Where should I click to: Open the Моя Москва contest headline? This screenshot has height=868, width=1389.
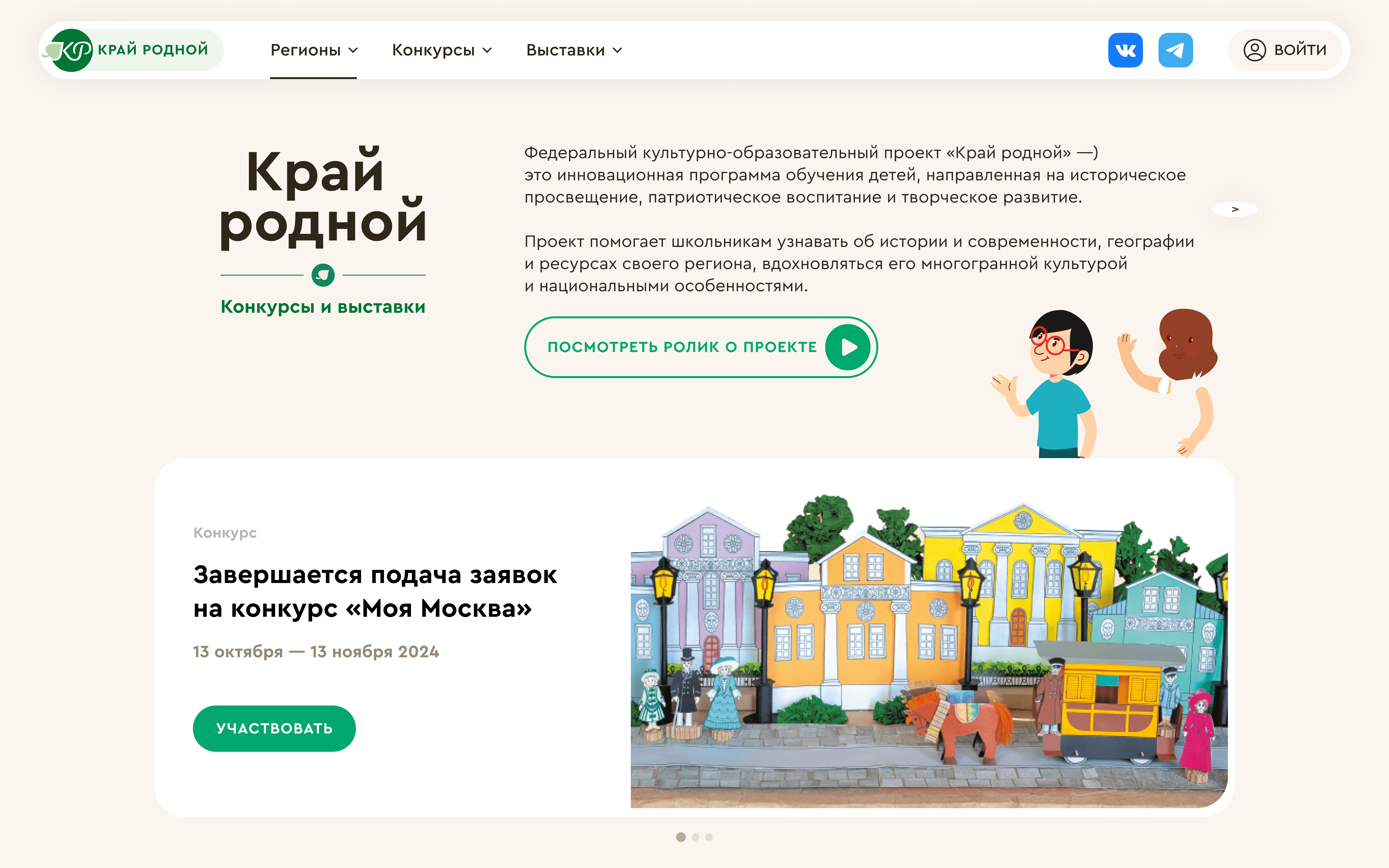point(375,591)
